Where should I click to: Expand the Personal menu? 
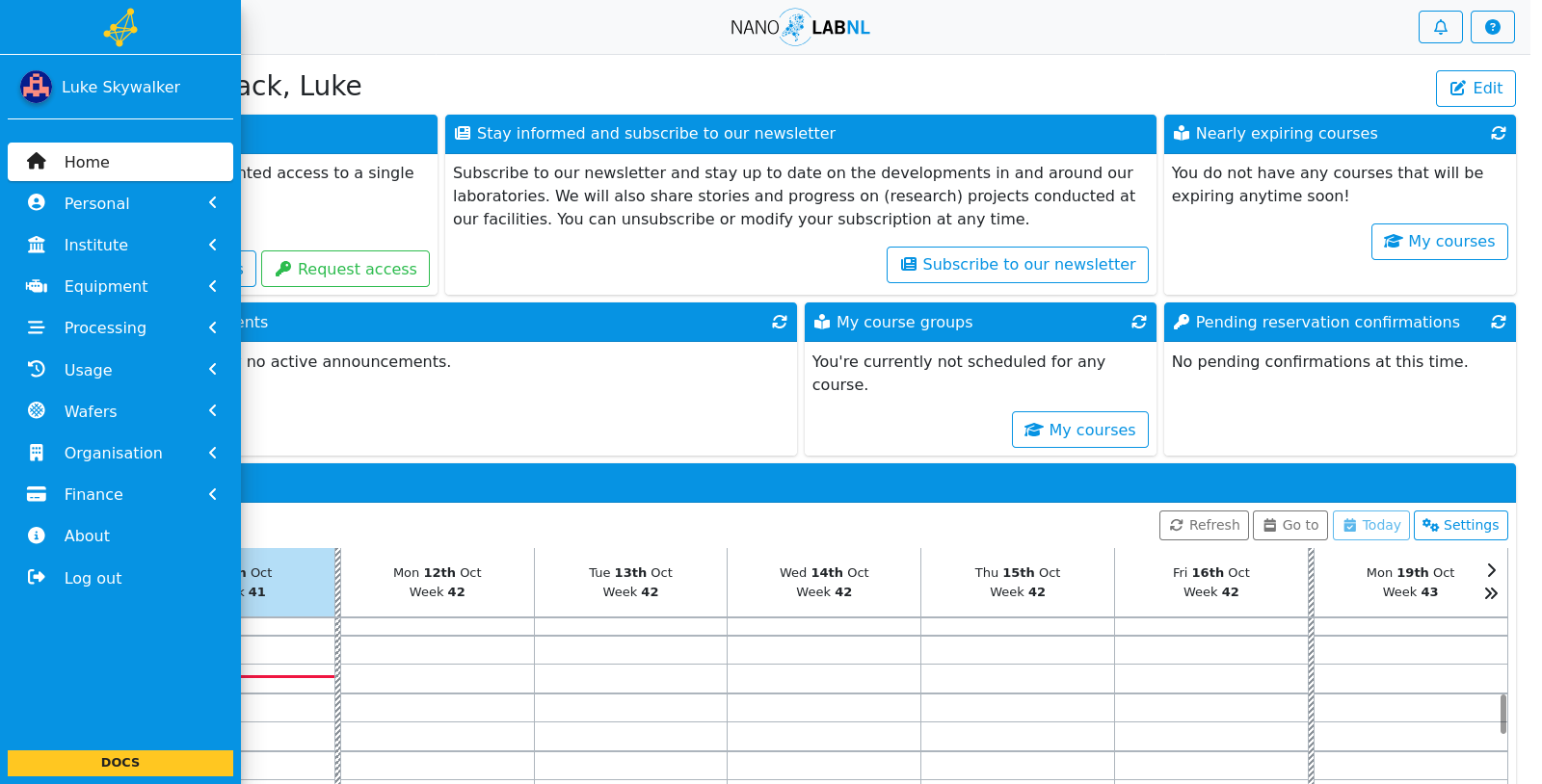120,203
